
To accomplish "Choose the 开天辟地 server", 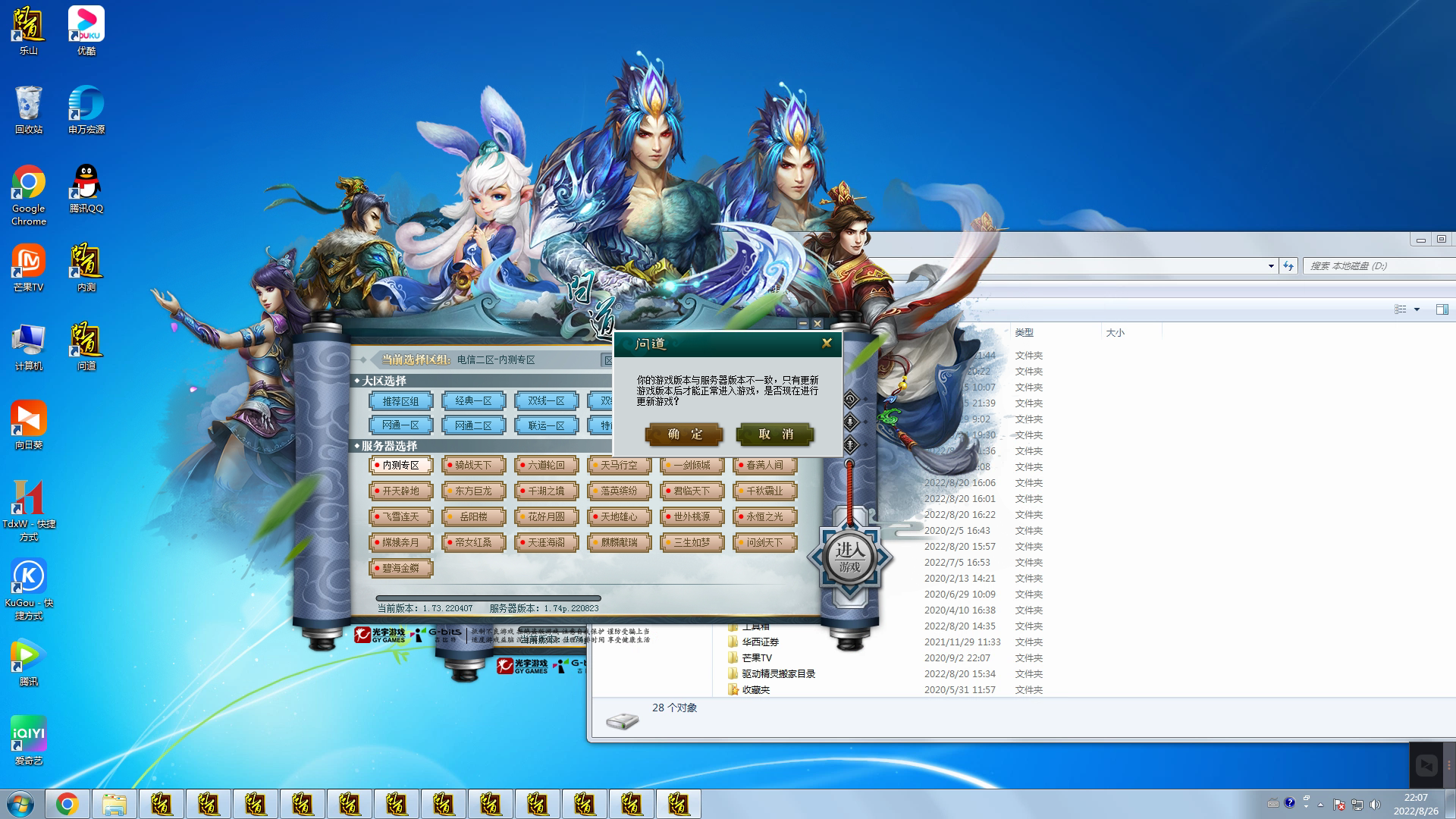I will (x=400, y=491).
